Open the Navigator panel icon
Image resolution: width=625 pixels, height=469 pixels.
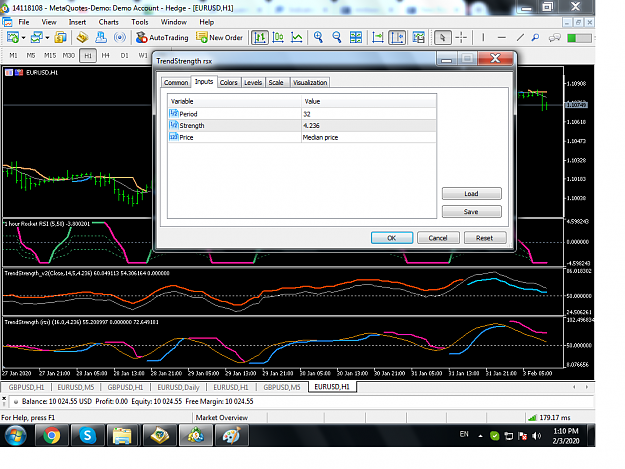click(x=101, y=37)
